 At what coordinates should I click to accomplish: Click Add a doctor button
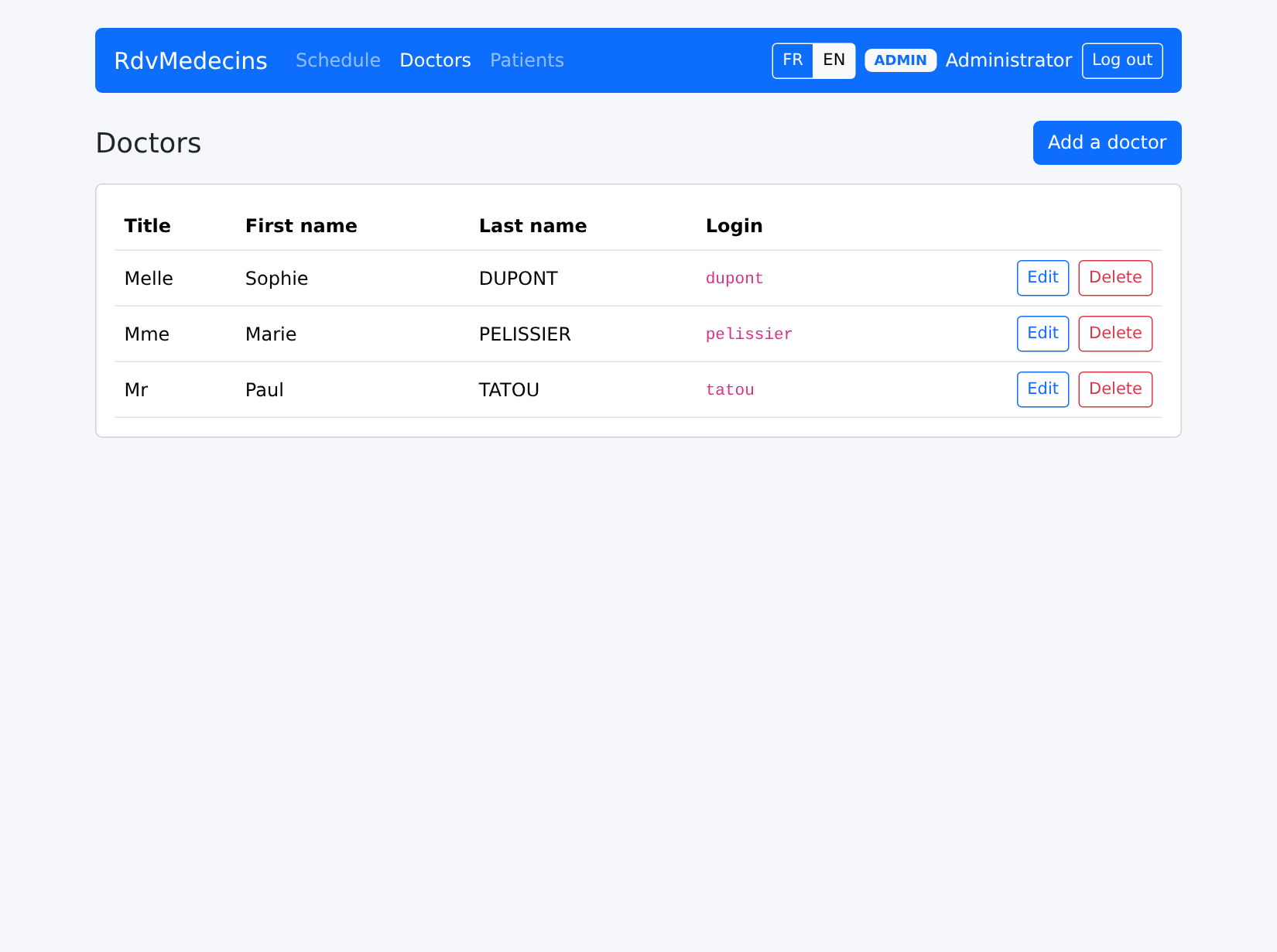coord(1107,142)
